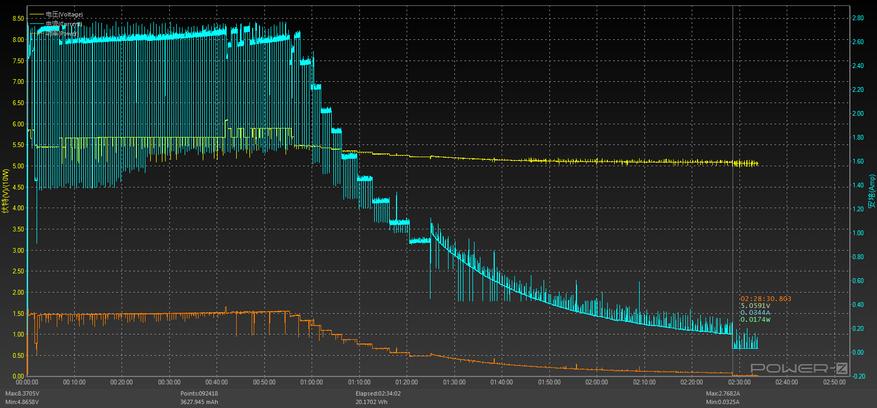
Task: Click the yellow Voltage legend line swatch
Action: tap(36, 13)
